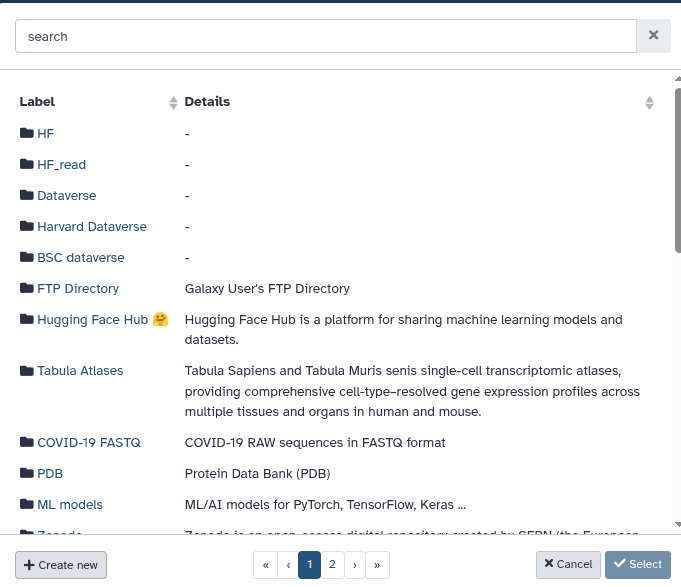Image resolution: width=681 pixels, height=587 pixels.
Task: Click 'ML/AI models for PyTorch' description
Action: click(x=325, y=505)
